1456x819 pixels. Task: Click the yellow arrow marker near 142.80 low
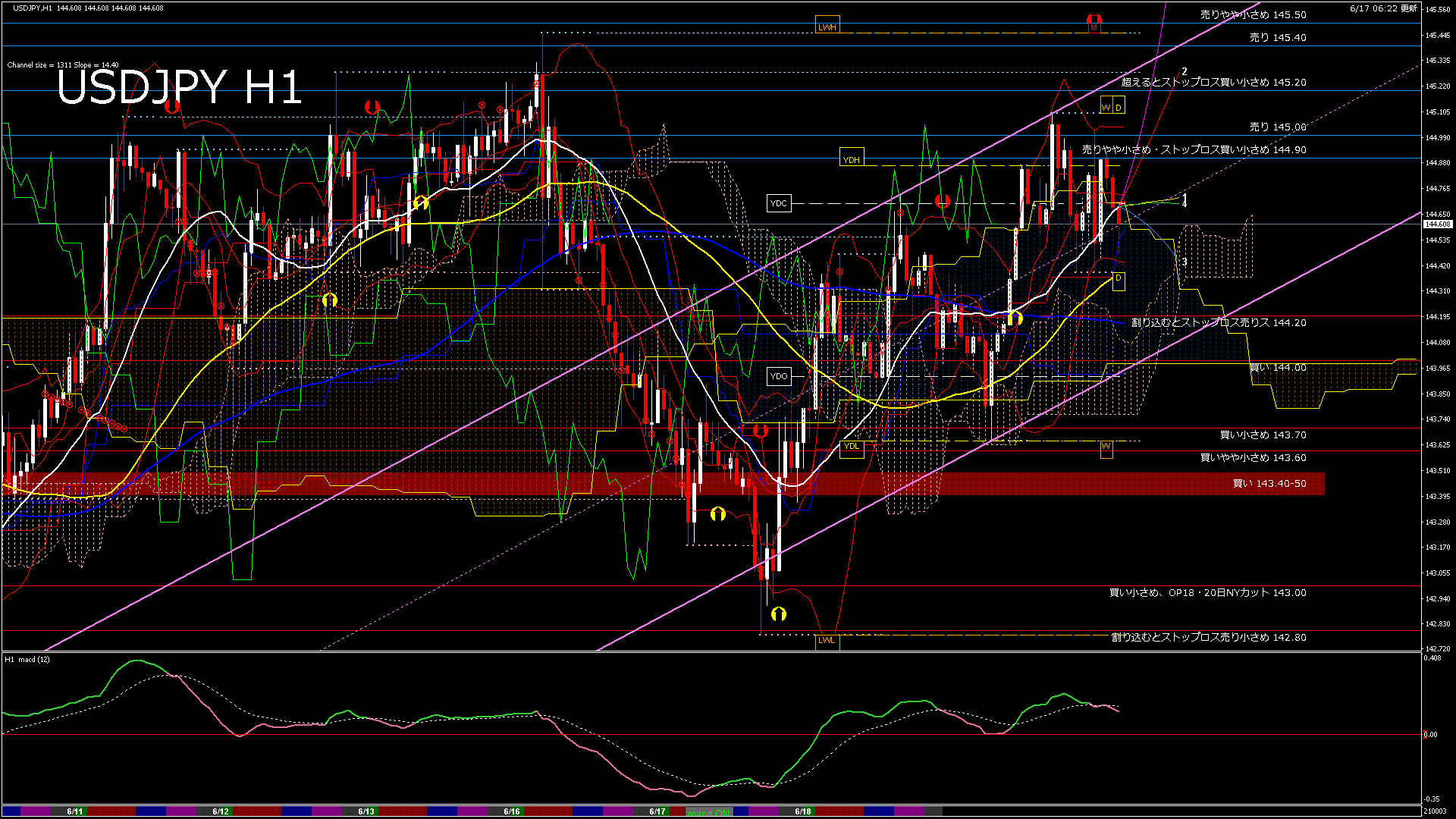click(x=778, y=613)
